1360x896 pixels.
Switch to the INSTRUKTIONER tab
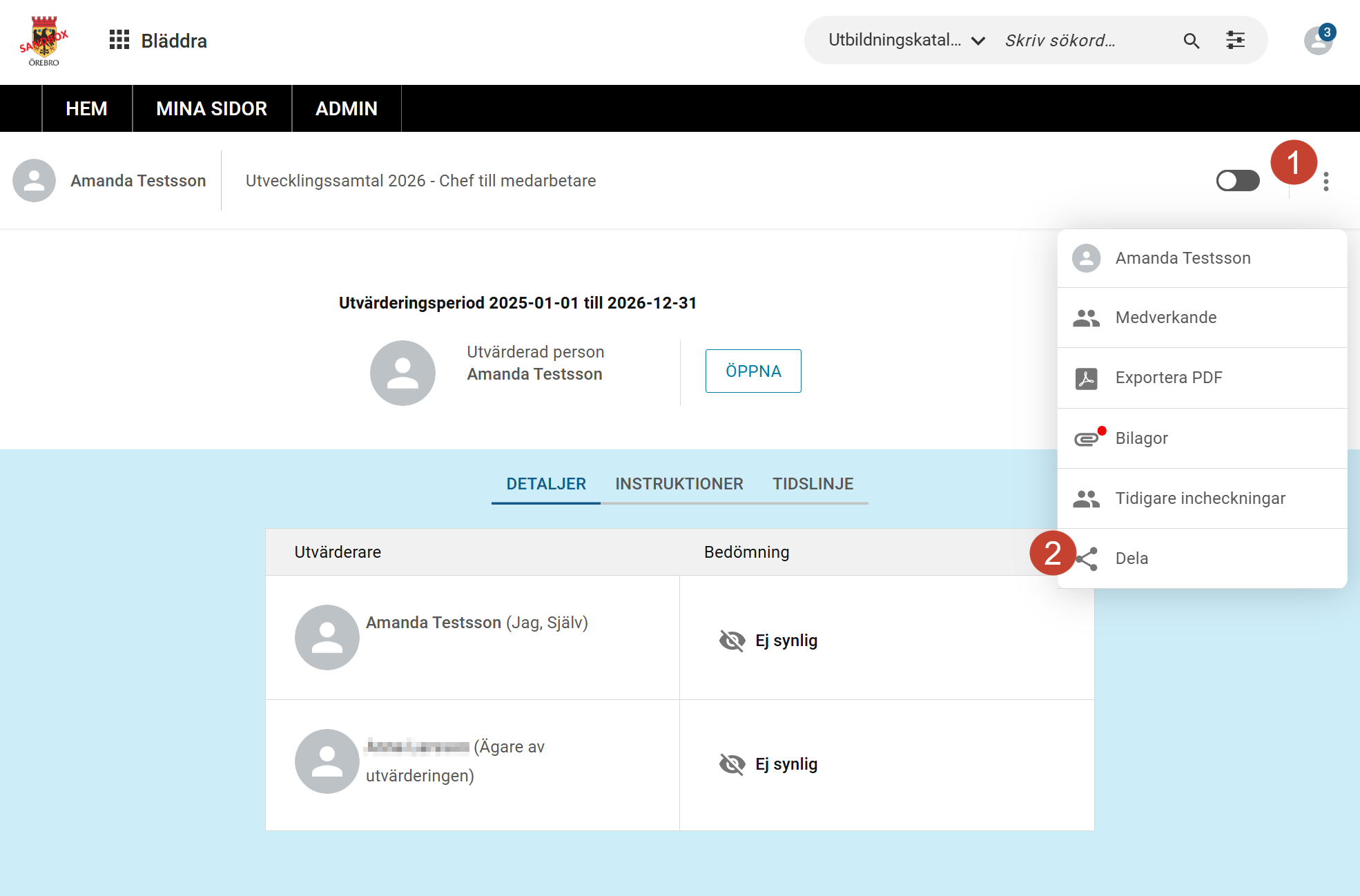(x=679, y=484)
